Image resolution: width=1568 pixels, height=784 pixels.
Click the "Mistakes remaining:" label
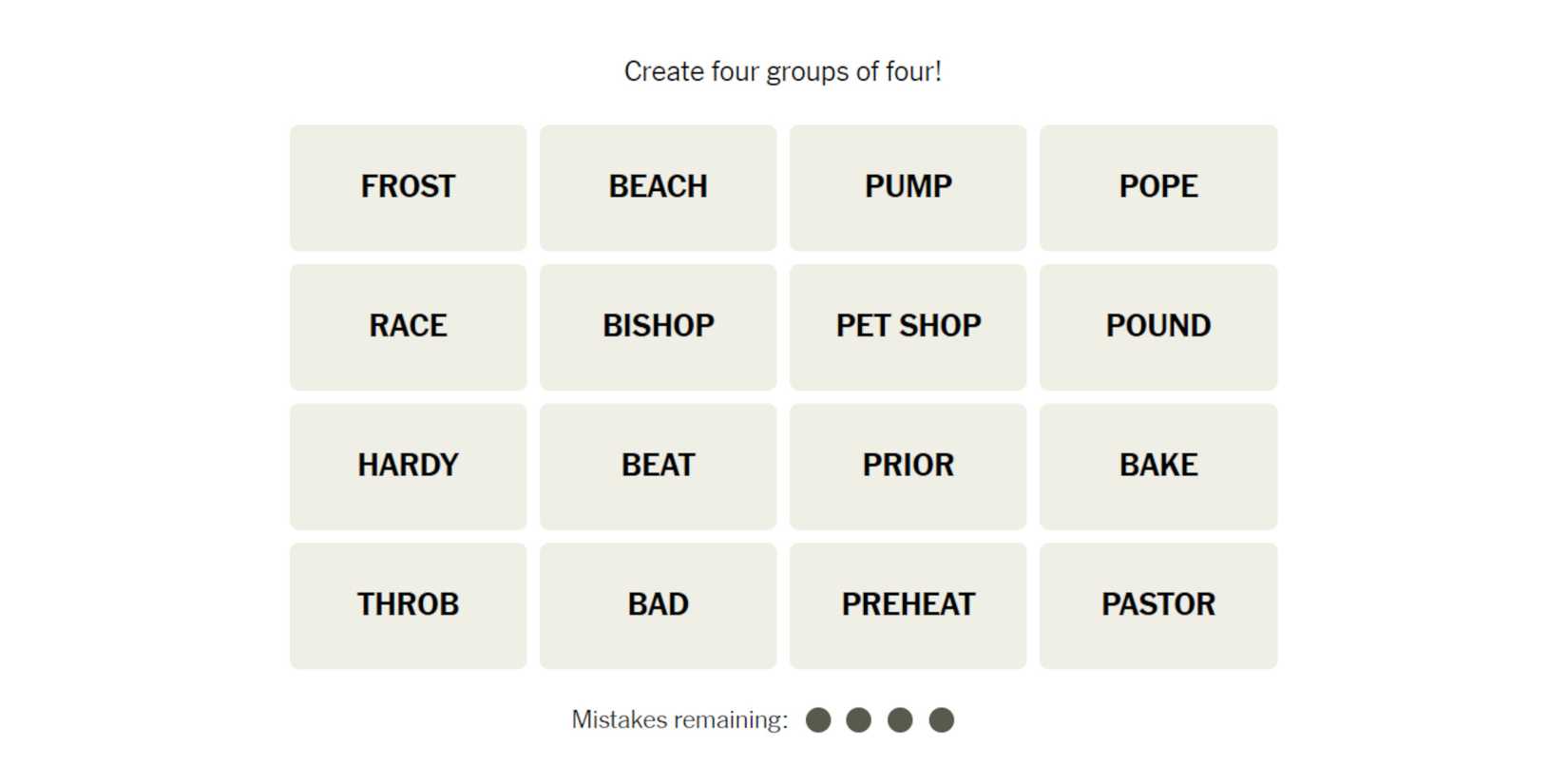point(679,720)
